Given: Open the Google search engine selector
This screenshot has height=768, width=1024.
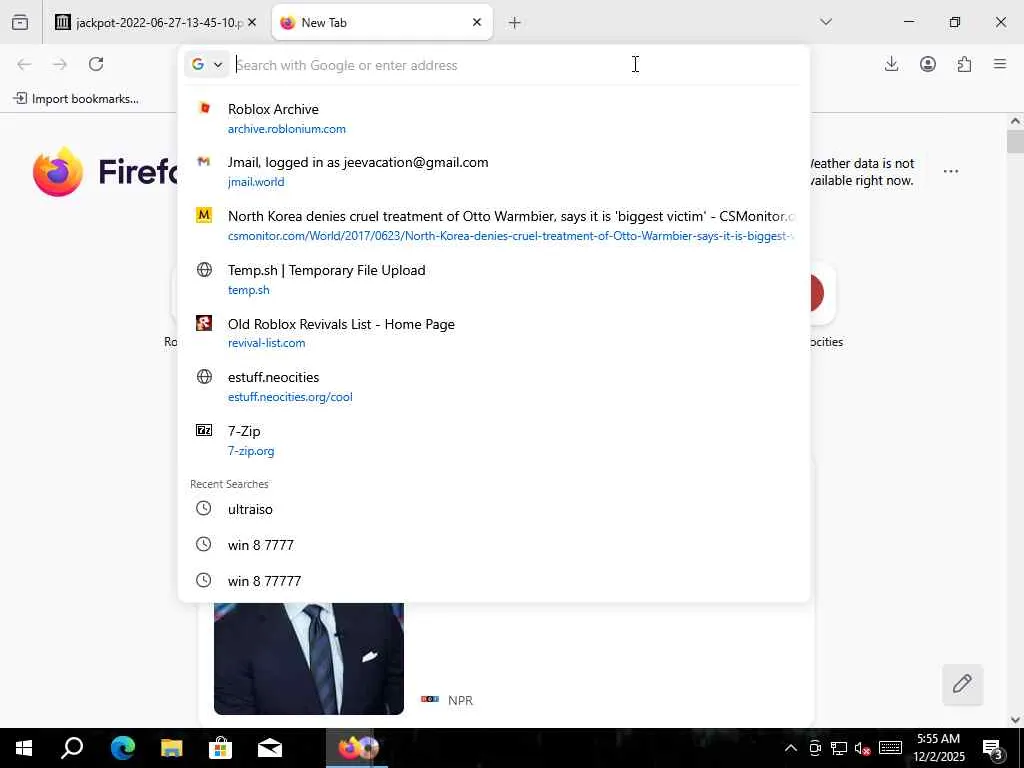Looking at the screenshot, I should pos(207,65).
